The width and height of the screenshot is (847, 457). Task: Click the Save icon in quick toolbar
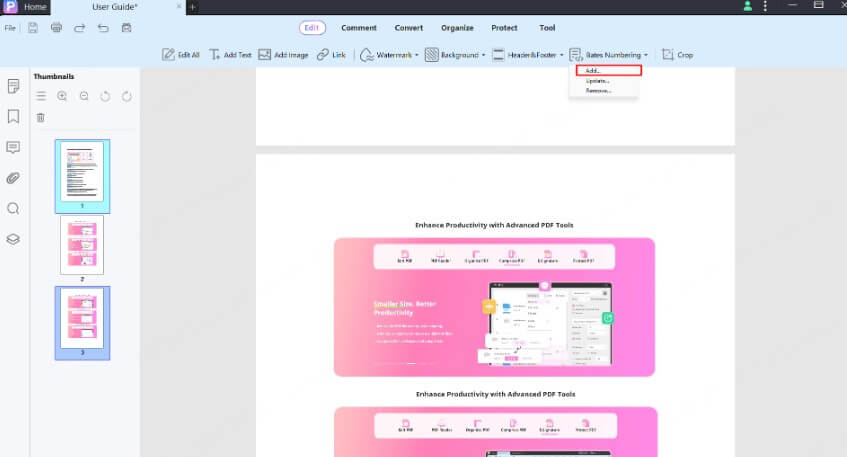coord(33,28)
